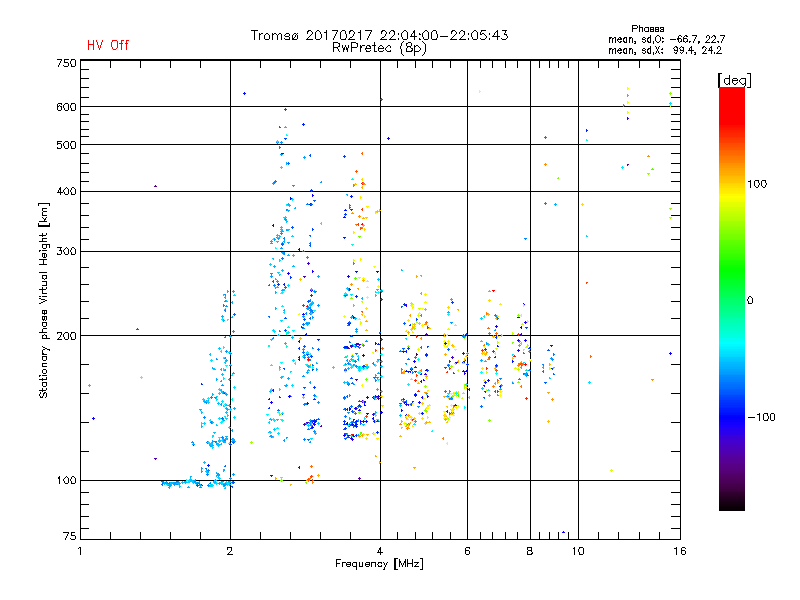Click the x-axis tick label '10'
Screen dimensions: 800x600
tap(578, 551)
